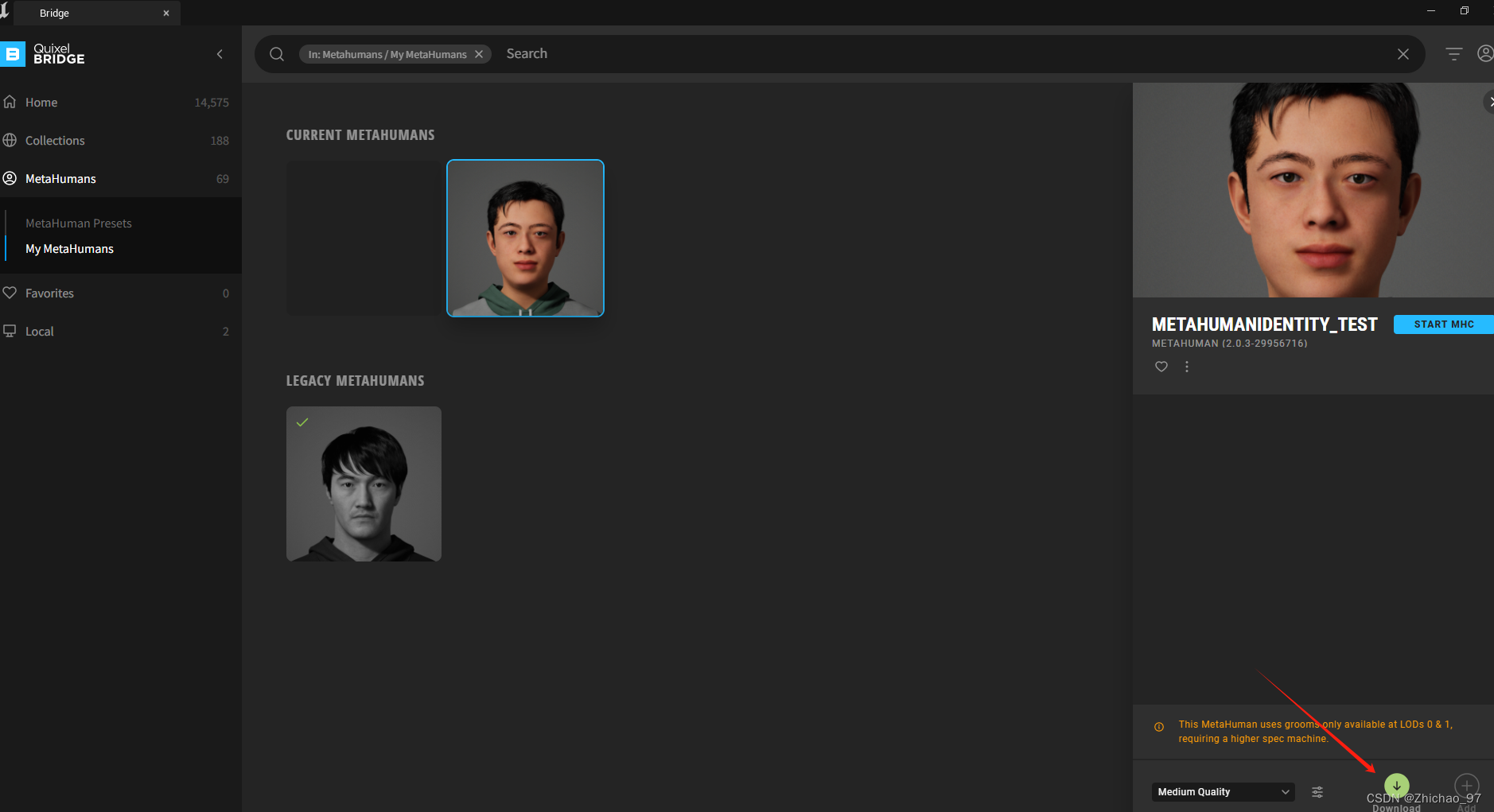Click the Home count 14,575
The image size is (1494, 812).
pos(212,103)
